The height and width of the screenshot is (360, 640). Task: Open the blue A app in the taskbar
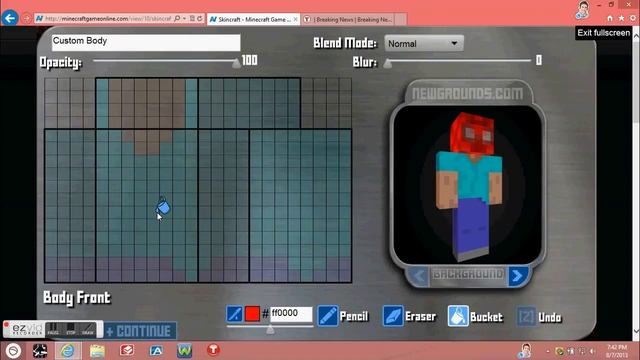pyautogui.click(x=156, y=351)
